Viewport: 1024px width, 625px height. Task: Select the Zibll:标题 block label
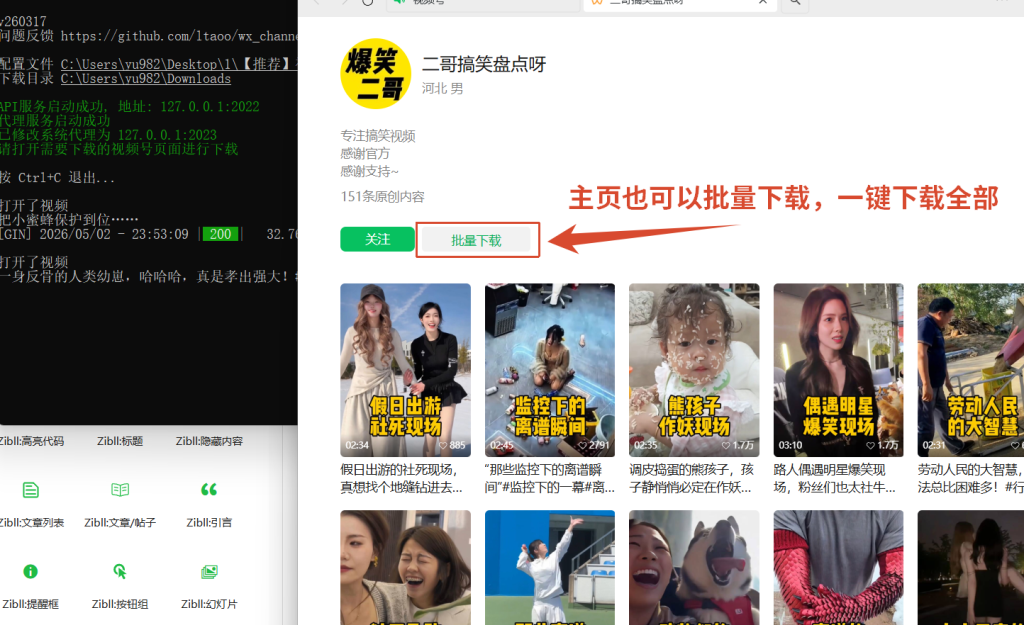point(120,441)
